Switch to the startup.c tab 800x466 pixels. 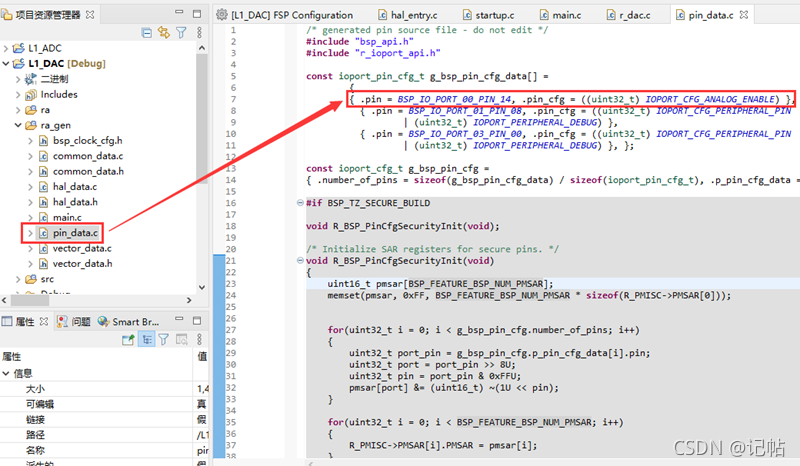(x=489, y=15)
